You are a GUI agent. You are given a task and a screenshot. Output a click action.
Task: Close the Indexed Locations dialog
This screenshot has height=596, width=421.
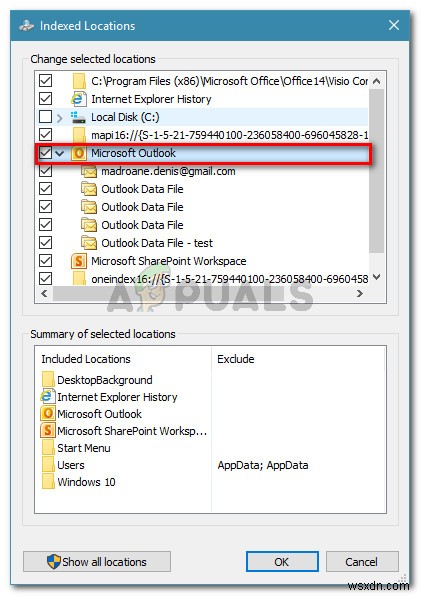click(394, 25)
